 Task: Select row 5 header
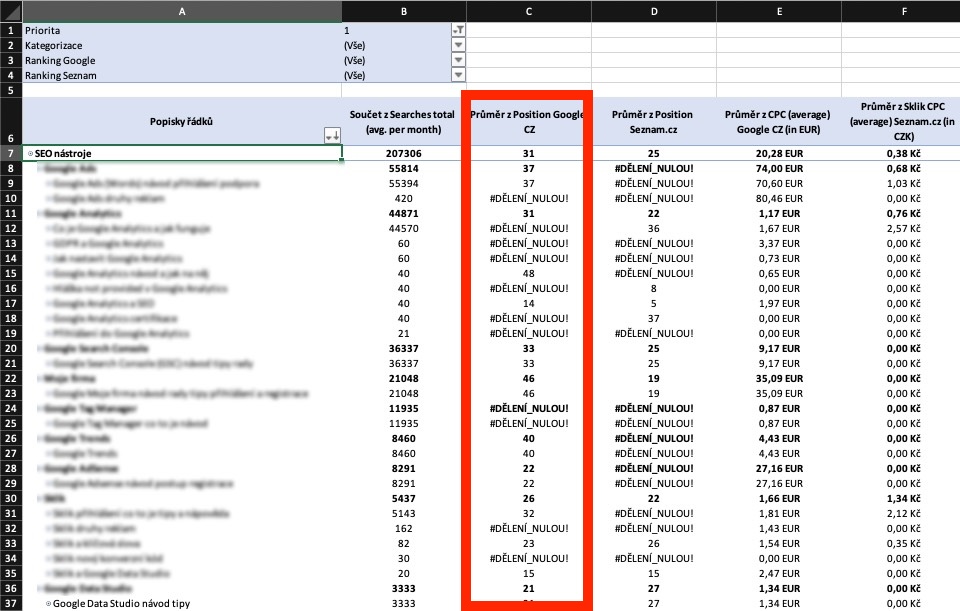11,90
